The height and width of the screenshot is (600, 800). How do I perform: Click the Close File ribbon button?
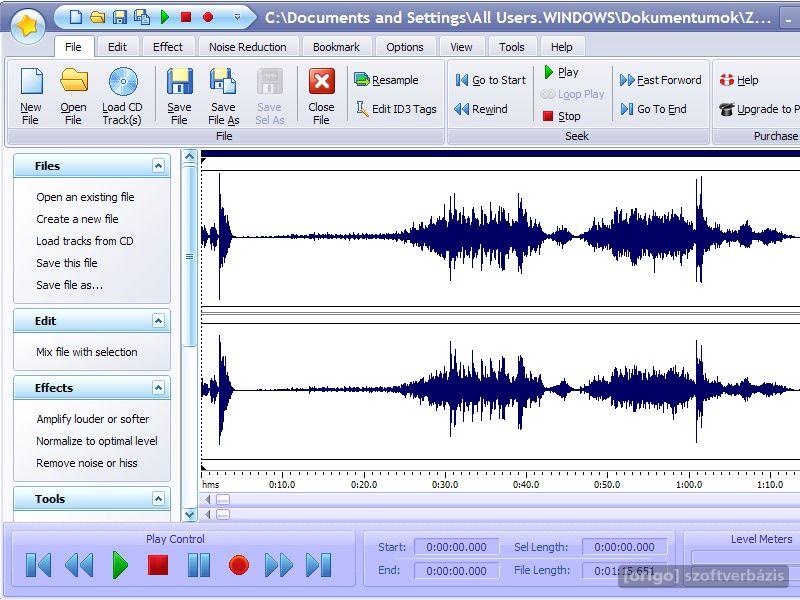tap(321, 96)
